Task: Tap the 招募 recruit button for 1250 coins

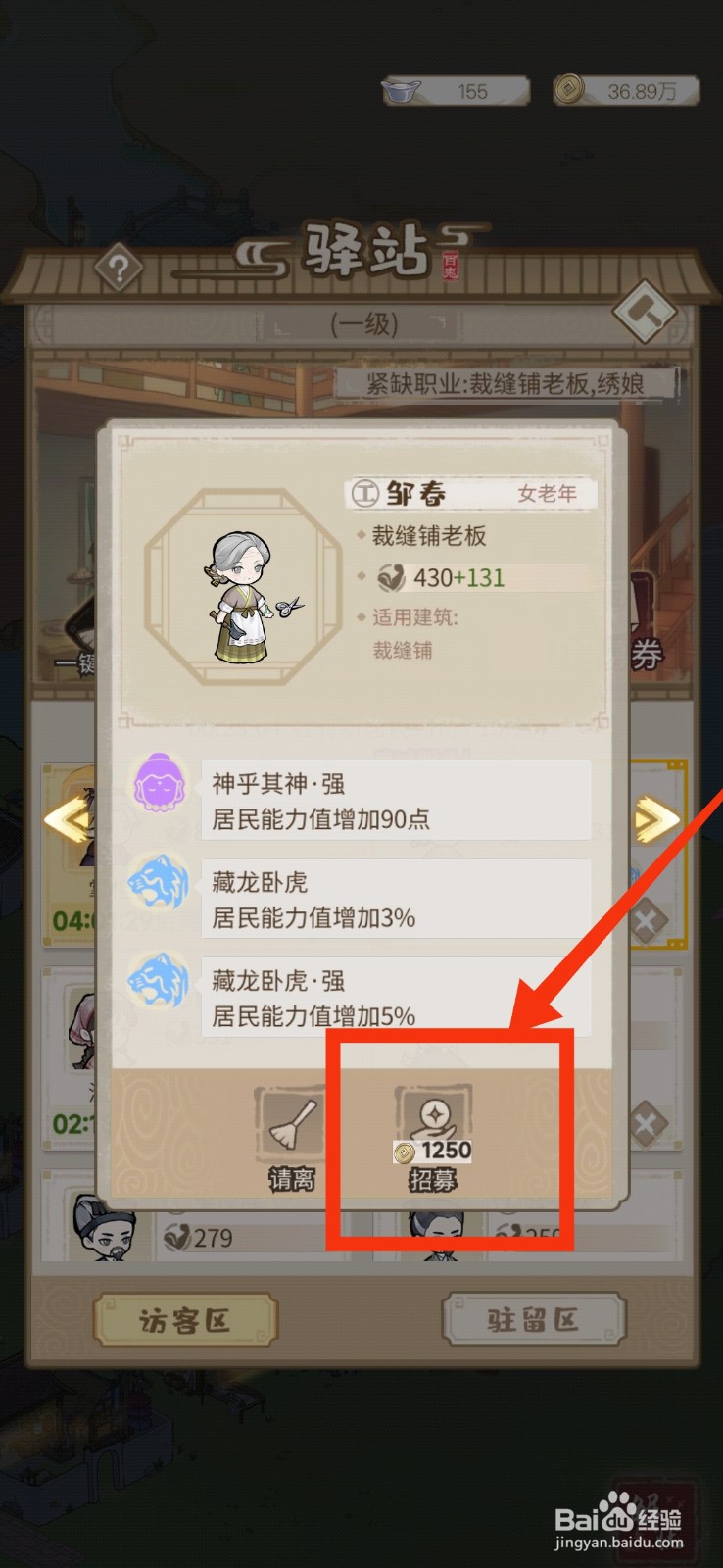Action: pos(433,1138)
